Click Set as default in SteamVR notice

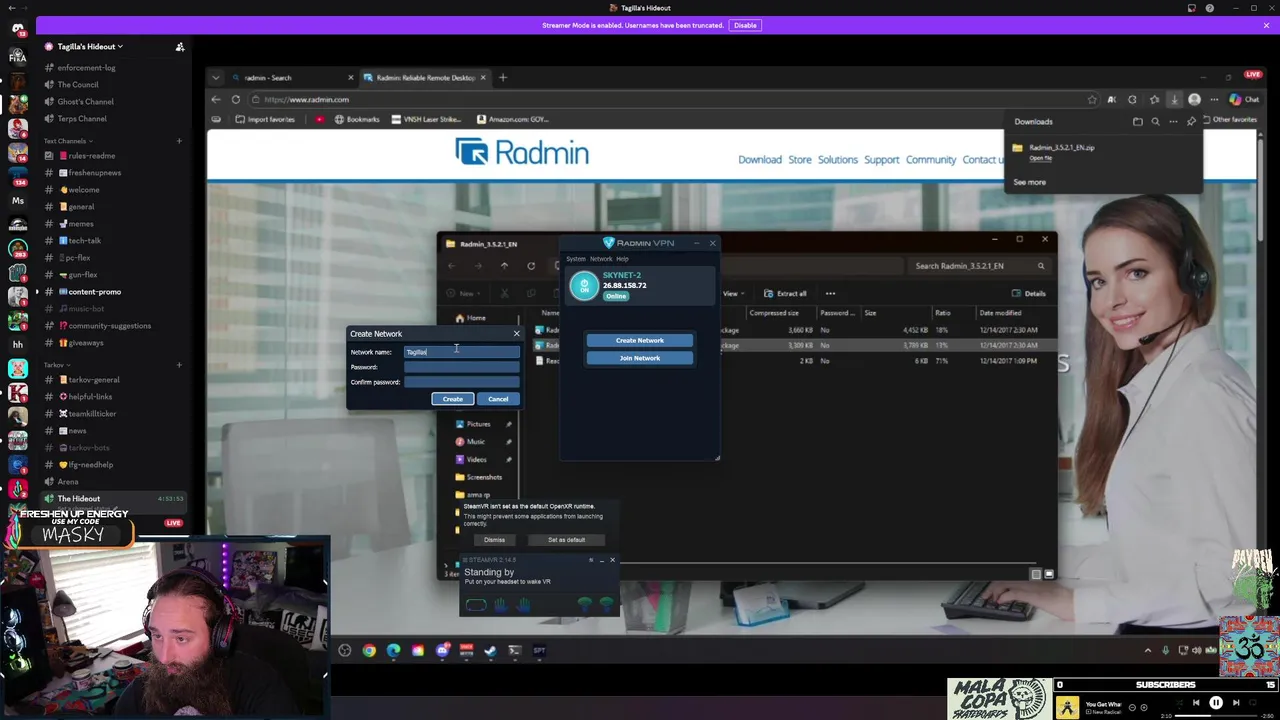566,540
